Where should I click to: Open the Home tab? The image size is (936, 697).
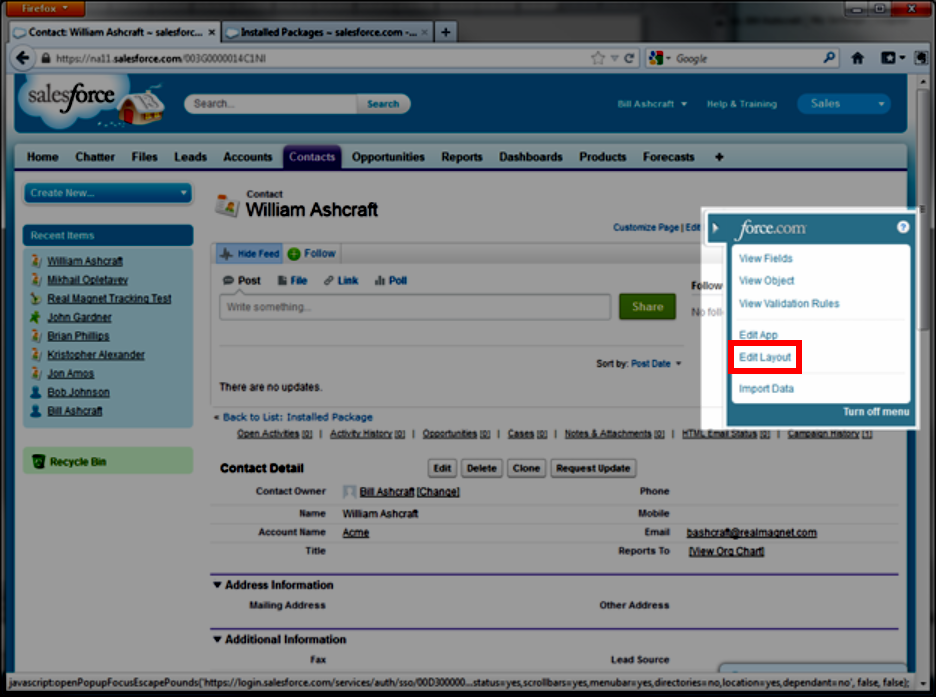[x=42, y=157]
